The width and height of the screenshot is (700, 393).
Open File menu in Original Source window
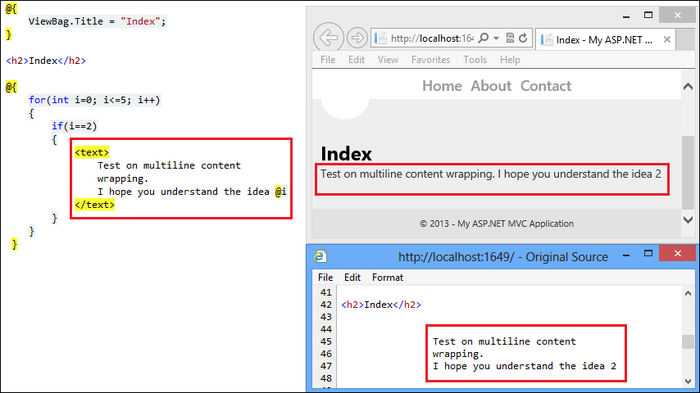coord(325,277)
